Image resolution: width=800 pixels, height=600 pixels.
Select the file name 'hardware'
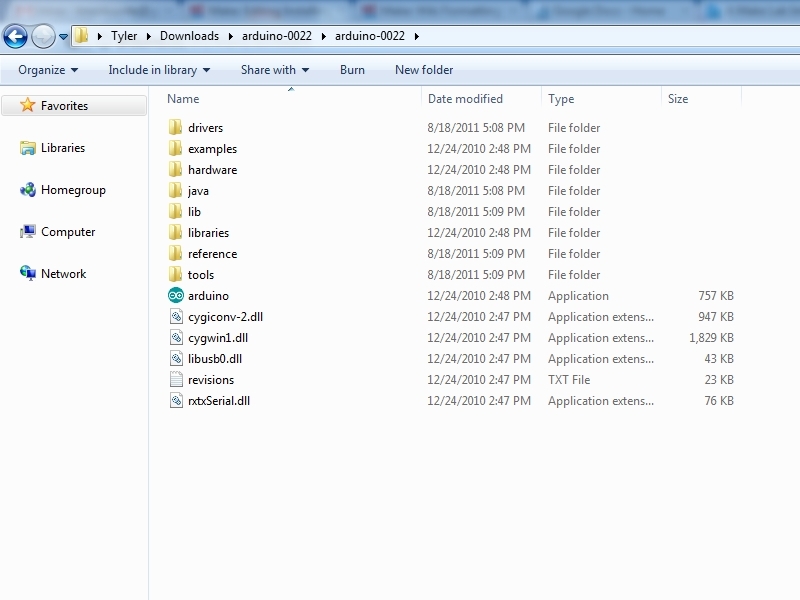tap(212, 170)
